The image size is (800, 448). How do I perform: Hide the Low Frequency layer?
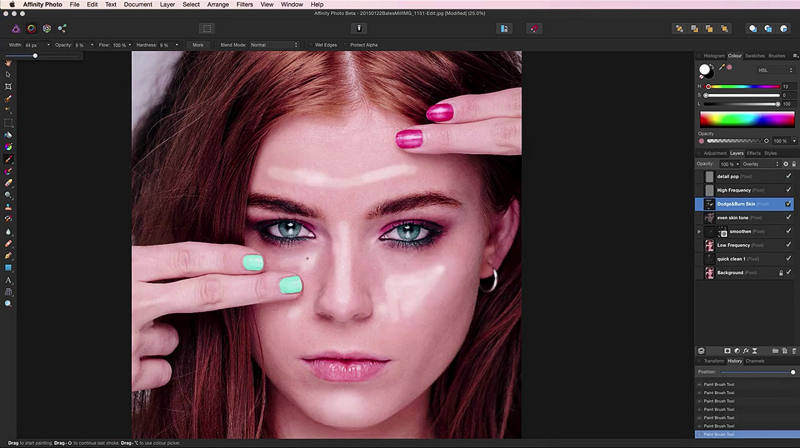pyautogui.click(x=788, y=245)
